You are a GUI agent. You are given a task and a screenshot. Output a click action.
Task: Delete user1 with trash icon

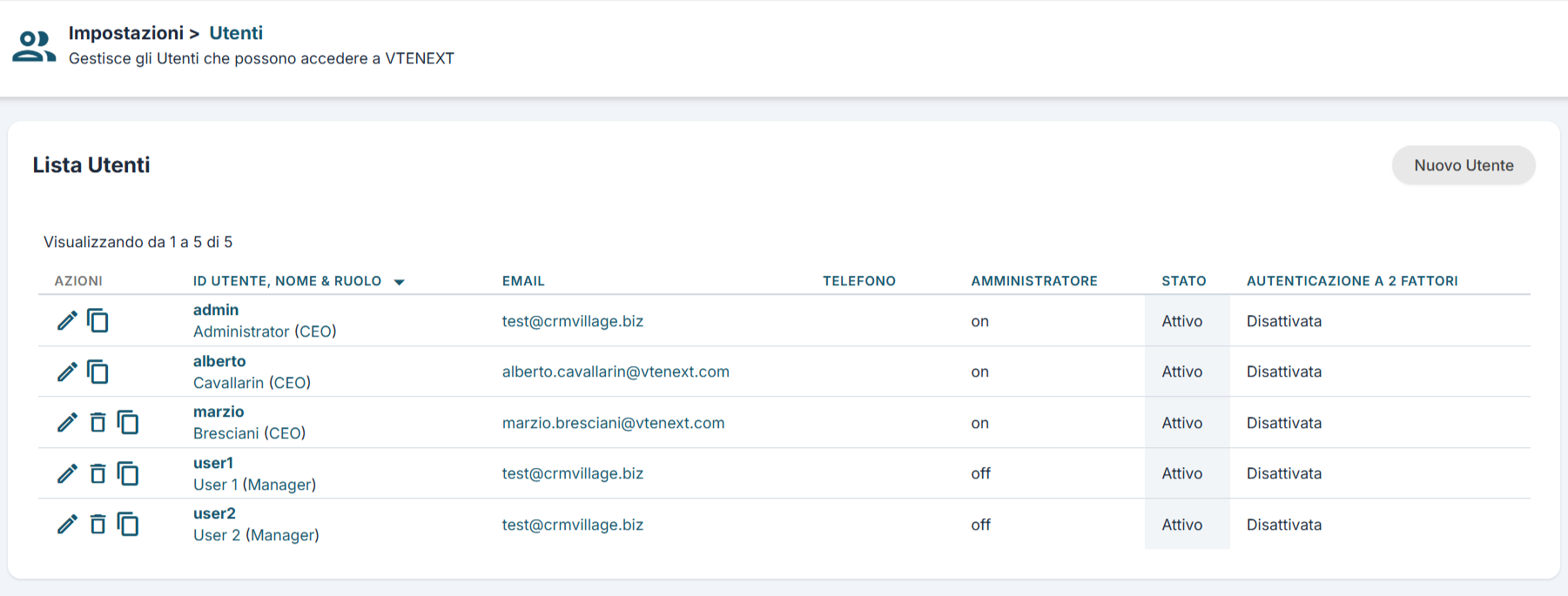point(98,473)
